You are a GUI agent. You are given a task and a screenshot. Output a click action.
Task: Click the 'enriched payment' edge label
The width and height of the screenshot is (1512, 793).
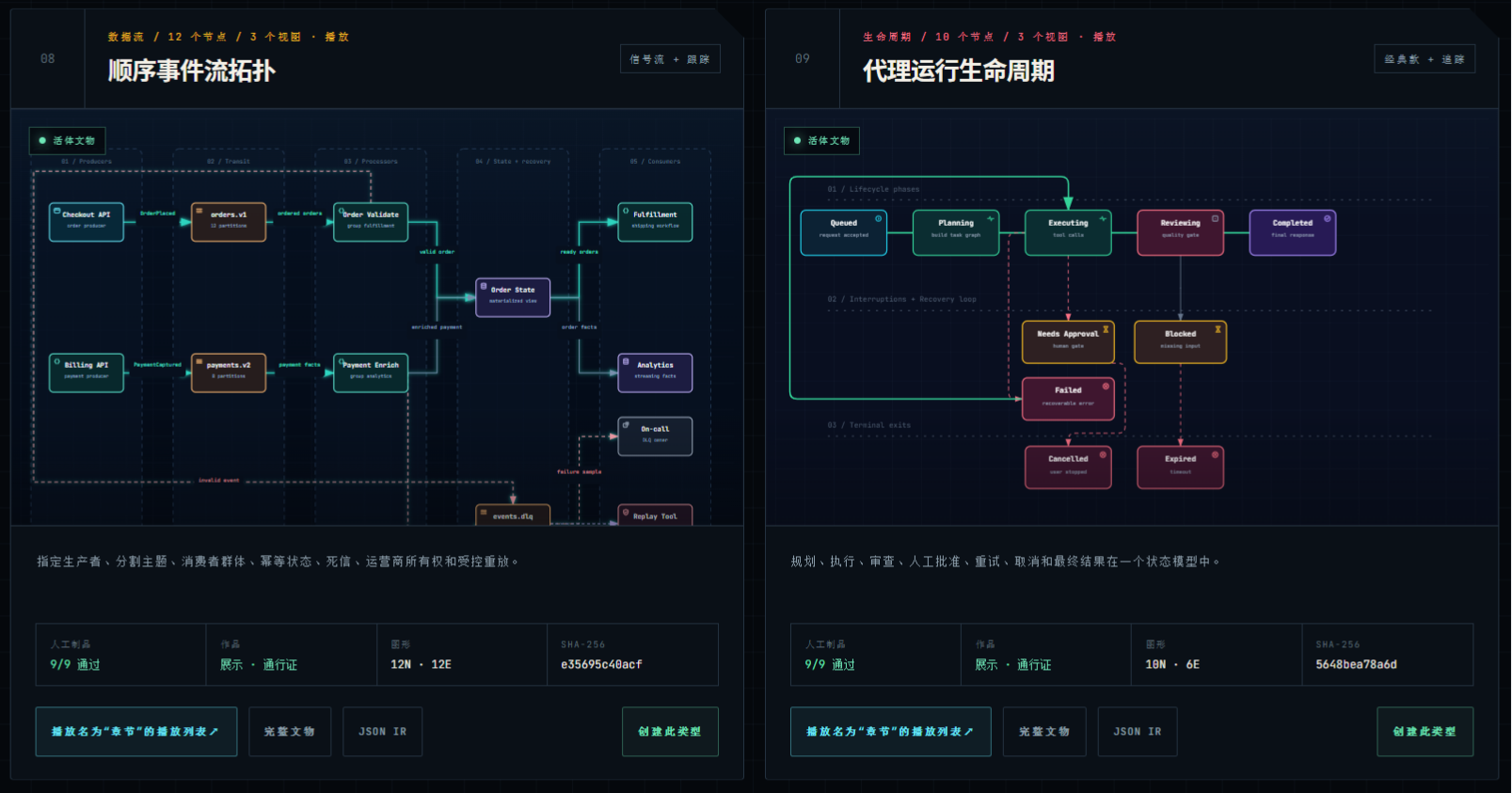pos(437,327)
